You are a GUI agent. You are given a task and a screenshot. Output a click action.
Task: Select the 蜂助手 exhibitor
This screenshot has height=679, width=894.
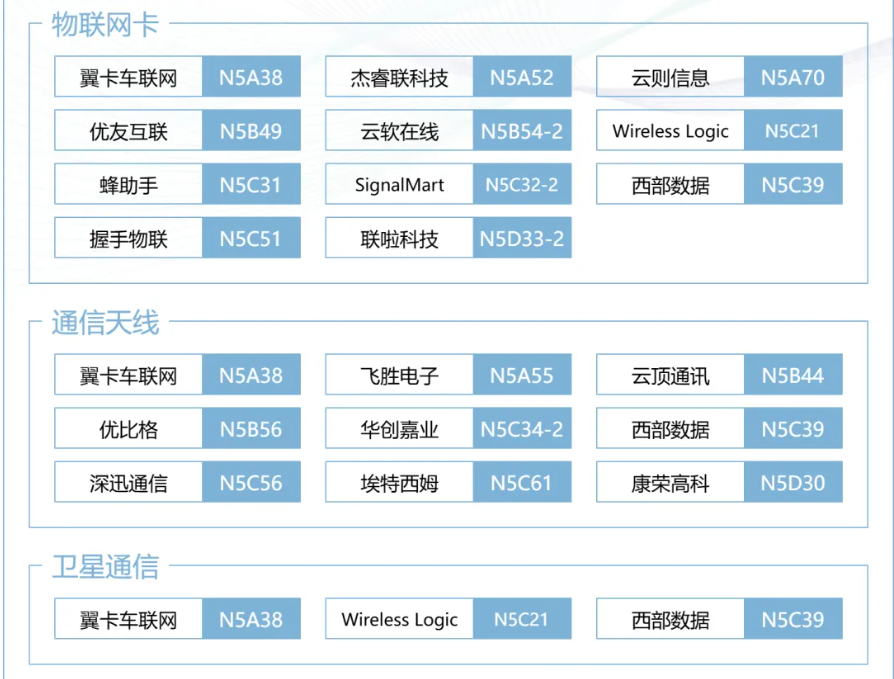[128, 184]
